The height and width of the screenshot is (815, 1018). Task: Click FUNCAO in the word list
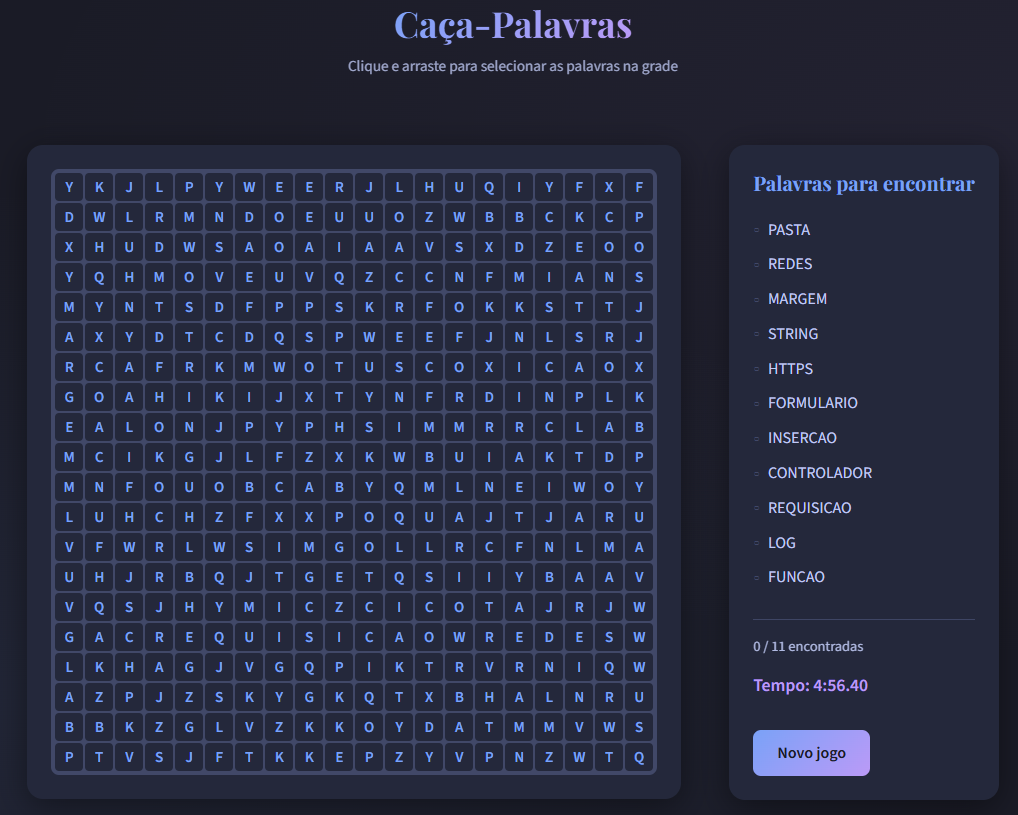(x=796, y=577)
